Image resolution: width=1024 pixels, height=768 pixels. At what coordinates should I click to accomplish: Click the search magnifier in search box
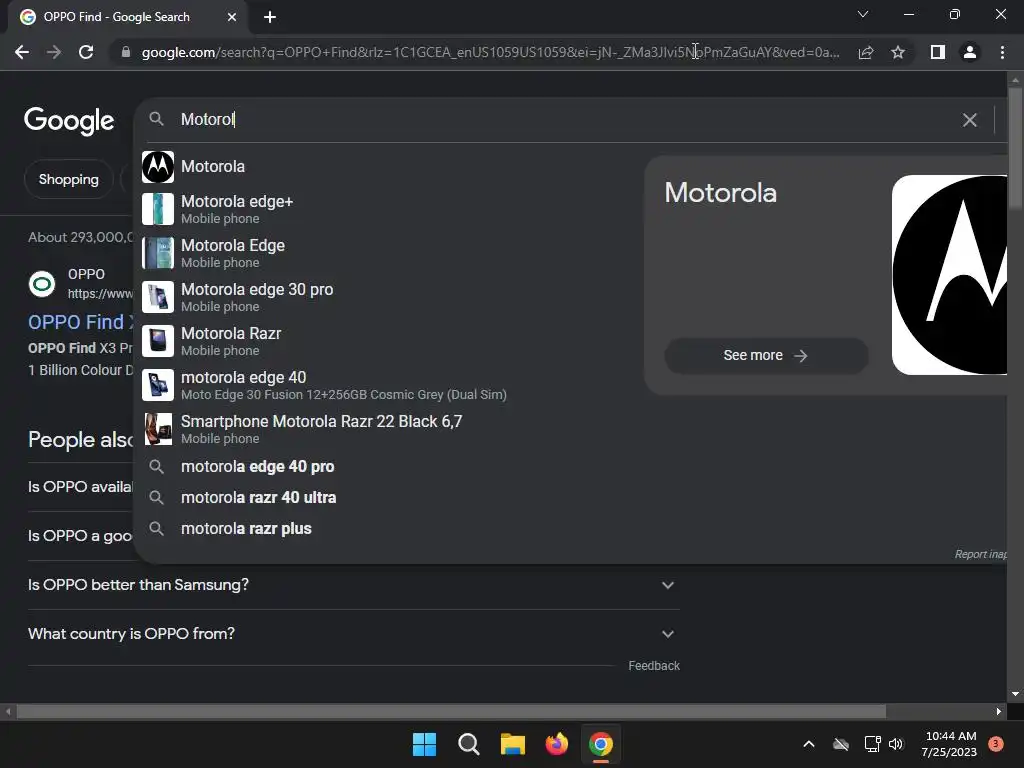click(156, 119)
